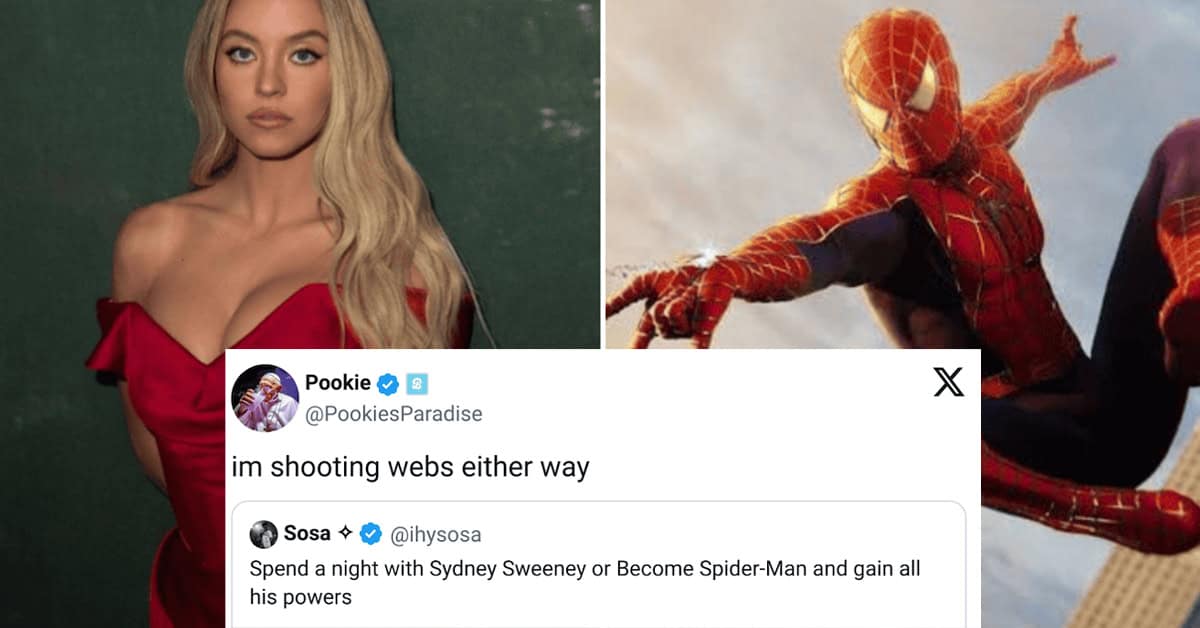Click the blue verified badge next to Sosa
This screenshot has width=1200, height=628.
370,534
